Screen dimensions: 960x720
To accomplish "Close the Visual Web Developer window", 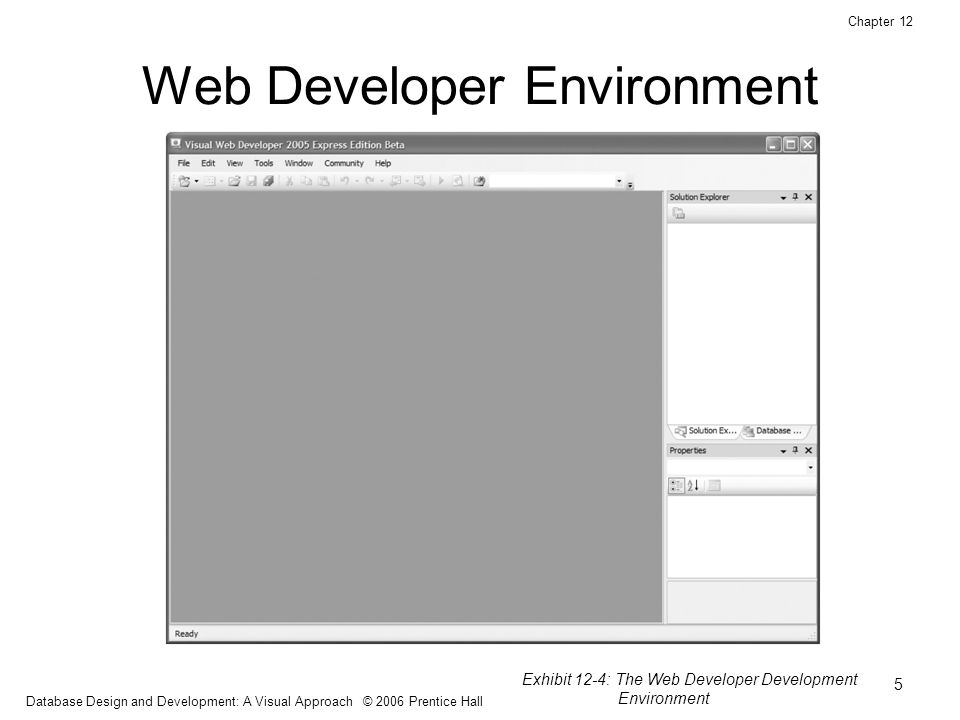I will coord(808,144).
